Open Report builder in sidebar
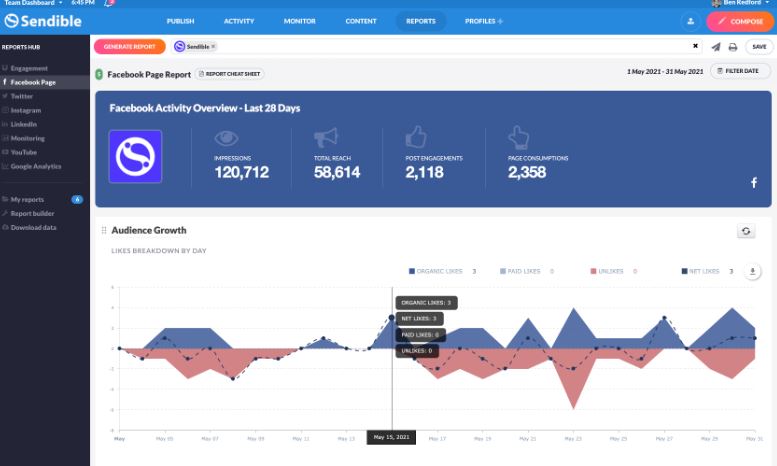The width and height of the screenshot is (777, 466). point(32,213)
